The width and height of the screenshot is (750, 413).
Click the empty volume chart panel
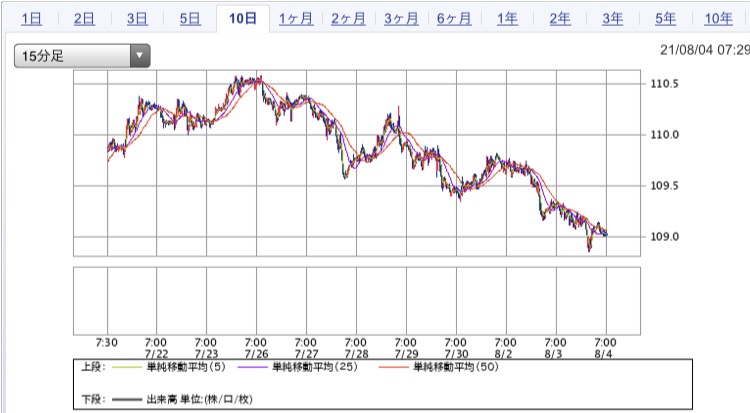click(x=357, y=301)
